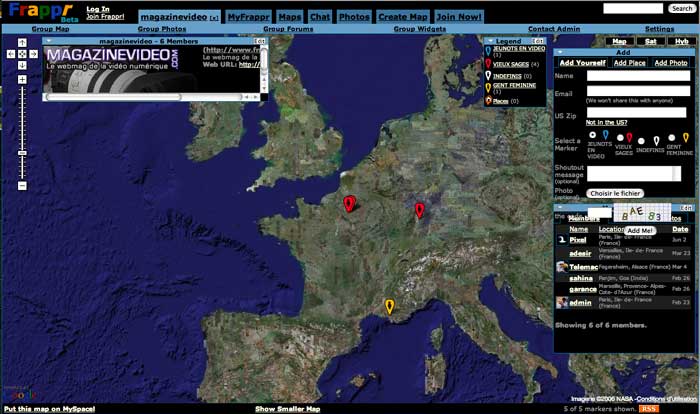Click Put this map on MySpace! link
This screenshot has height=414, width=700.
pos(49,409)
